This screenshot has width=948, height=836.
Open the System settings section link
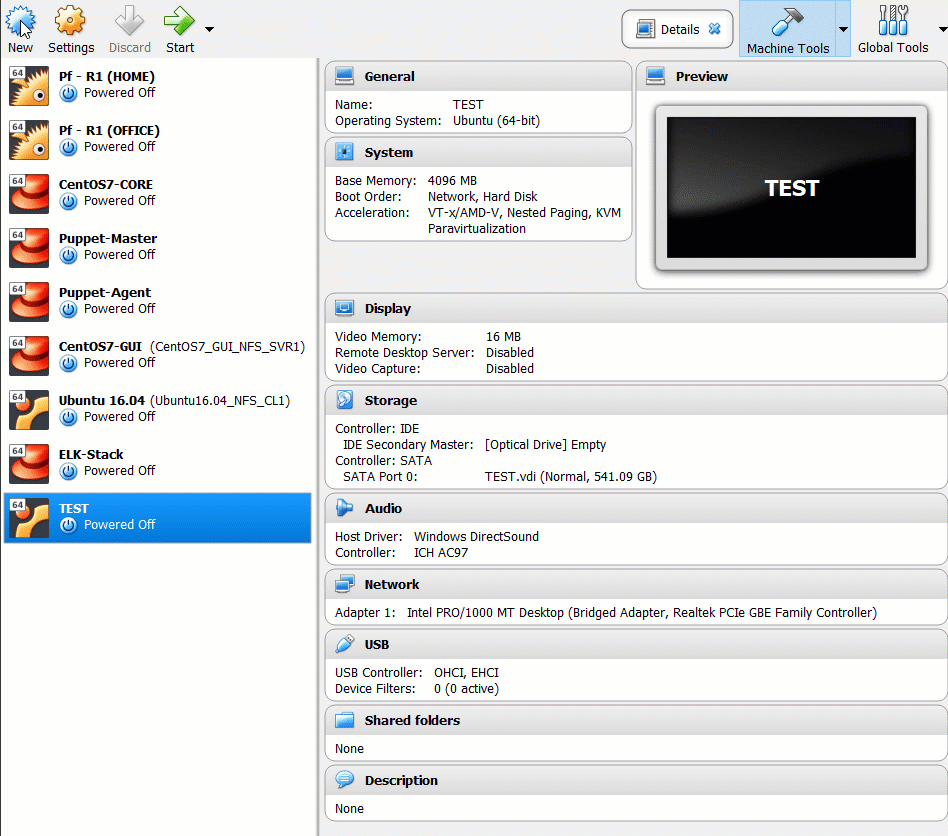point(389,153)
